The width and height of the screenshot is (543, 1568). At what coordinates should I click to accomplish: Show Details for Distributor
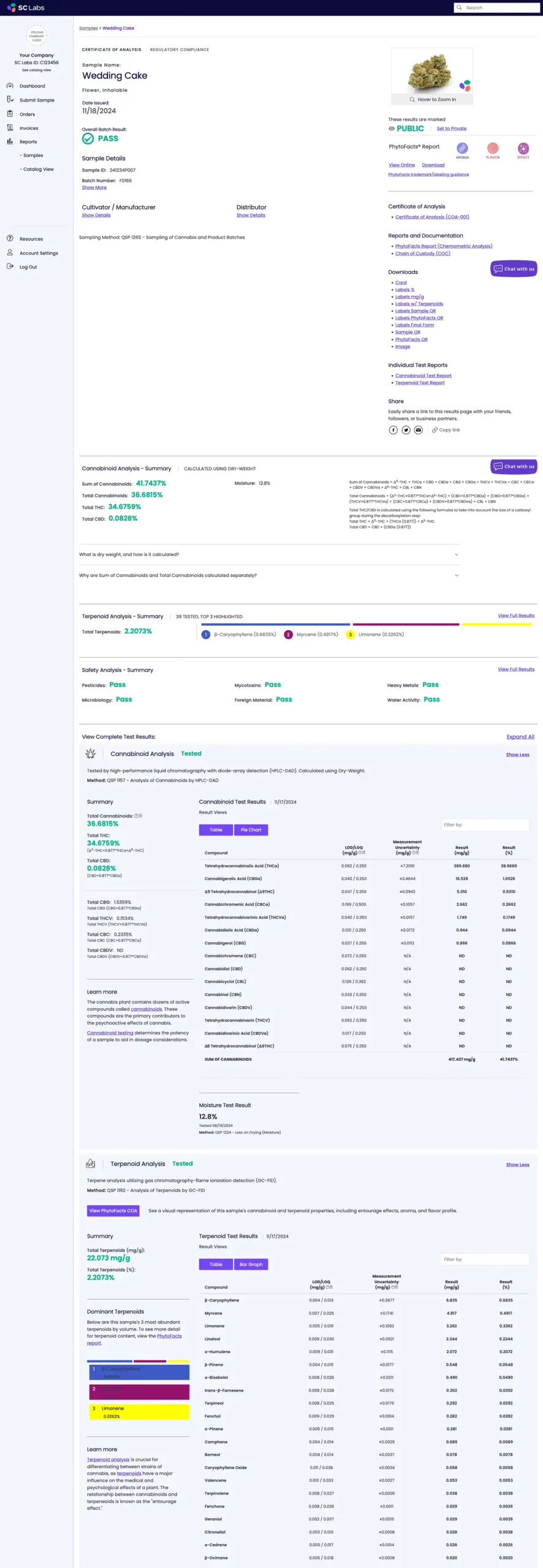pos(251,215)
